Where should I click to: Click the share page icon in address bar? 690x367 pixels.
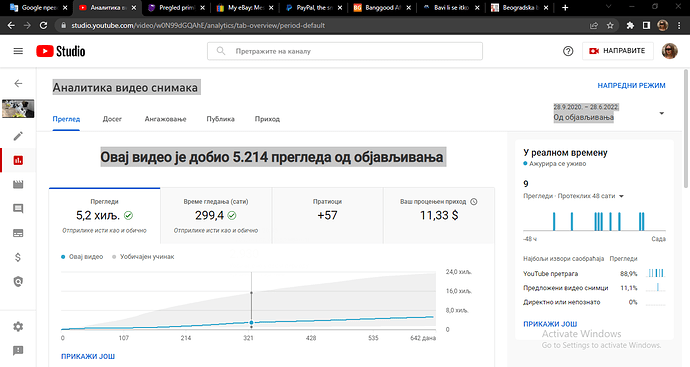[x=594, y=26]
